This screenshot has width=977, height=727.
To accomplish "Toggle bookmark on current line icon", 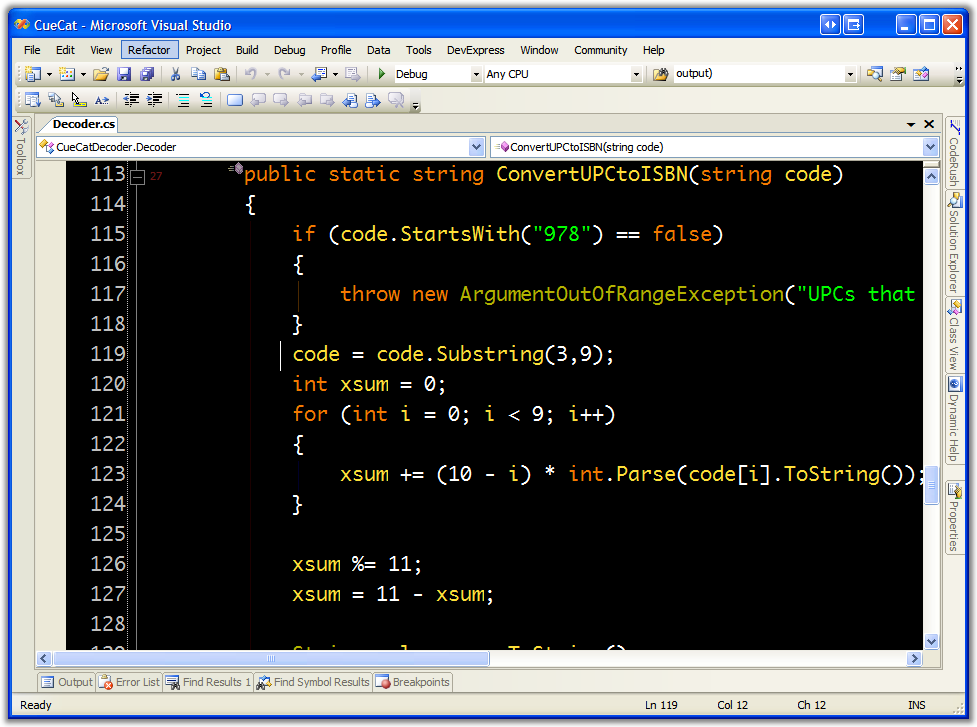I will (235, 100).
